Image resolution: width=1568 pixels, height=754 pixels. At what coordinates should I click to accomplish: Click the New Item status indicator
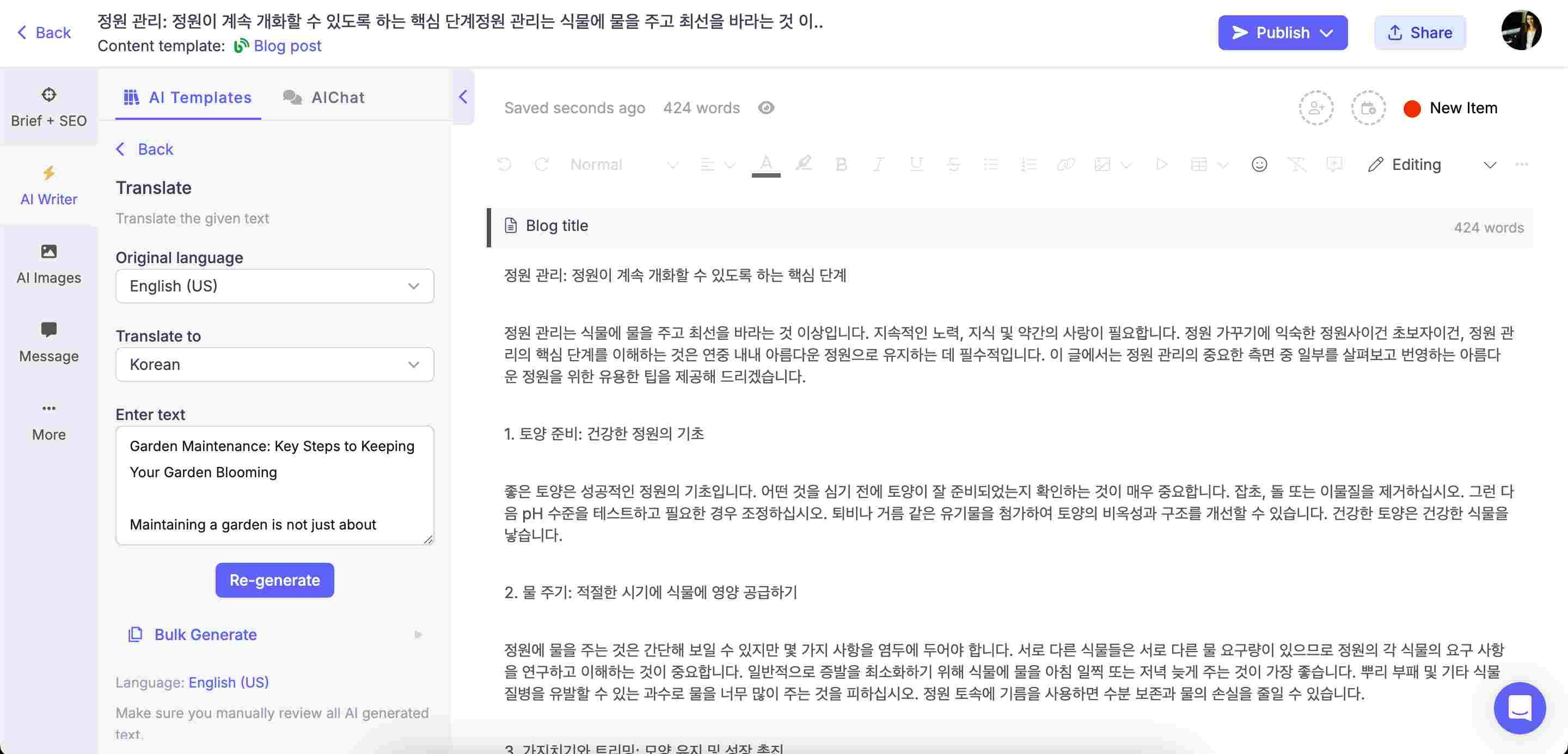(1450, 108)
